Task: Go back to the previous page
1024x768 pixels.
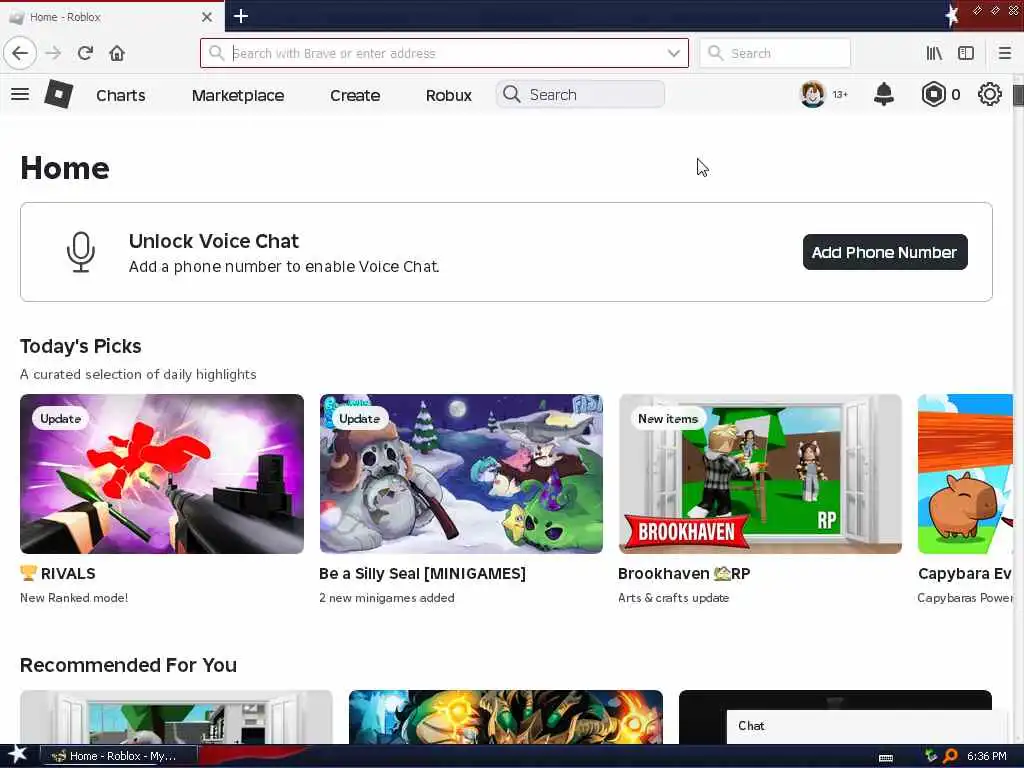Action: click(20, 53)
